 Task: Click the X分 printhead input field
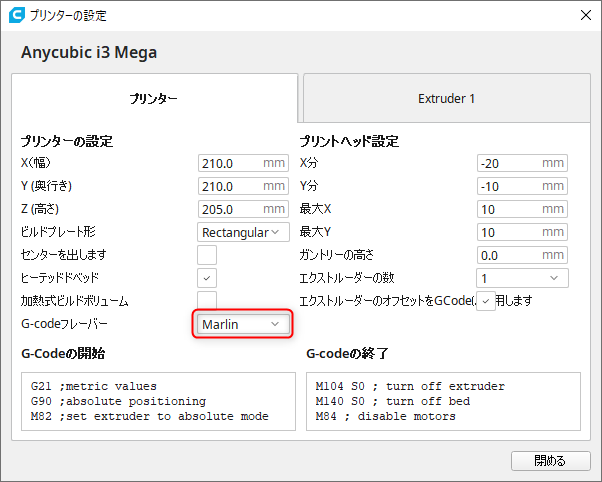point(522,163)
